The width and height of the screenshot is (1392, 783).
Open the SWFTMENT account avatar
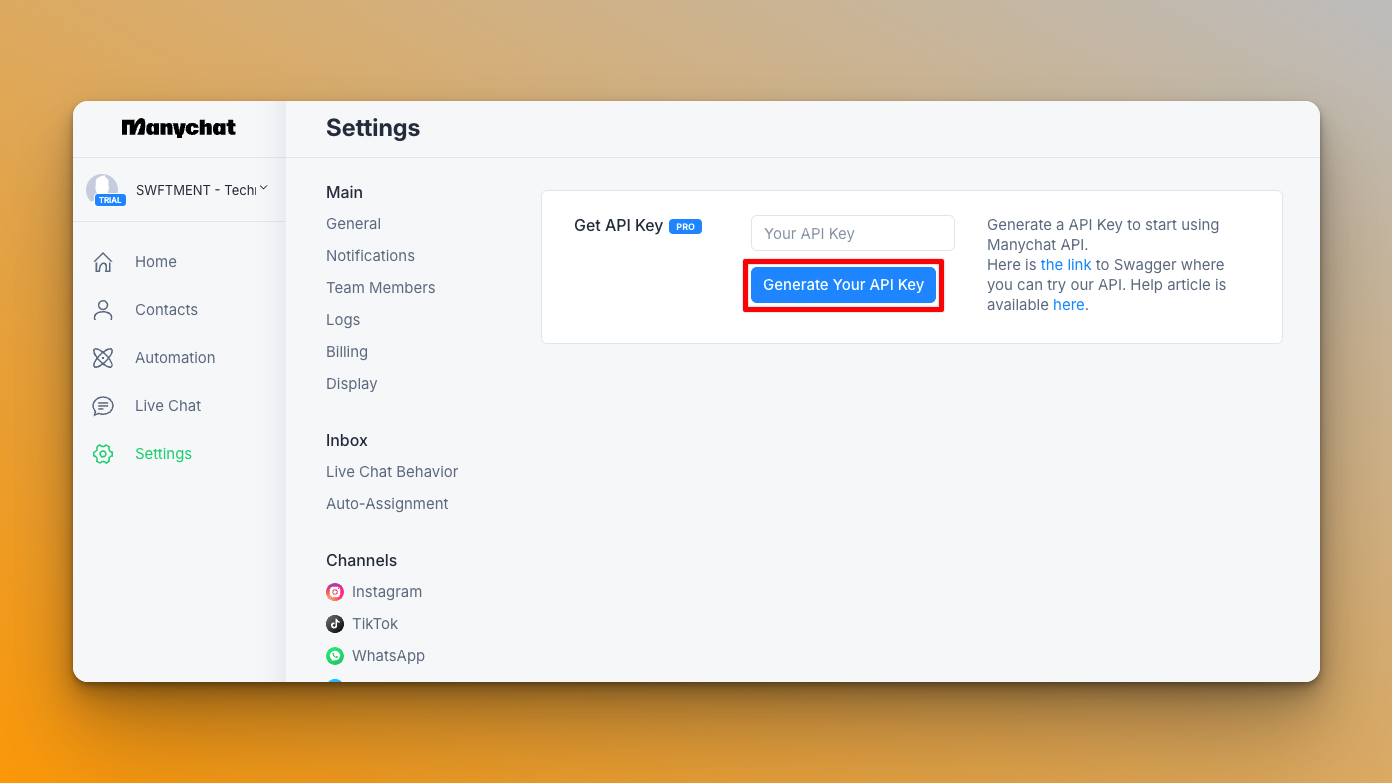tap(102, 189)
